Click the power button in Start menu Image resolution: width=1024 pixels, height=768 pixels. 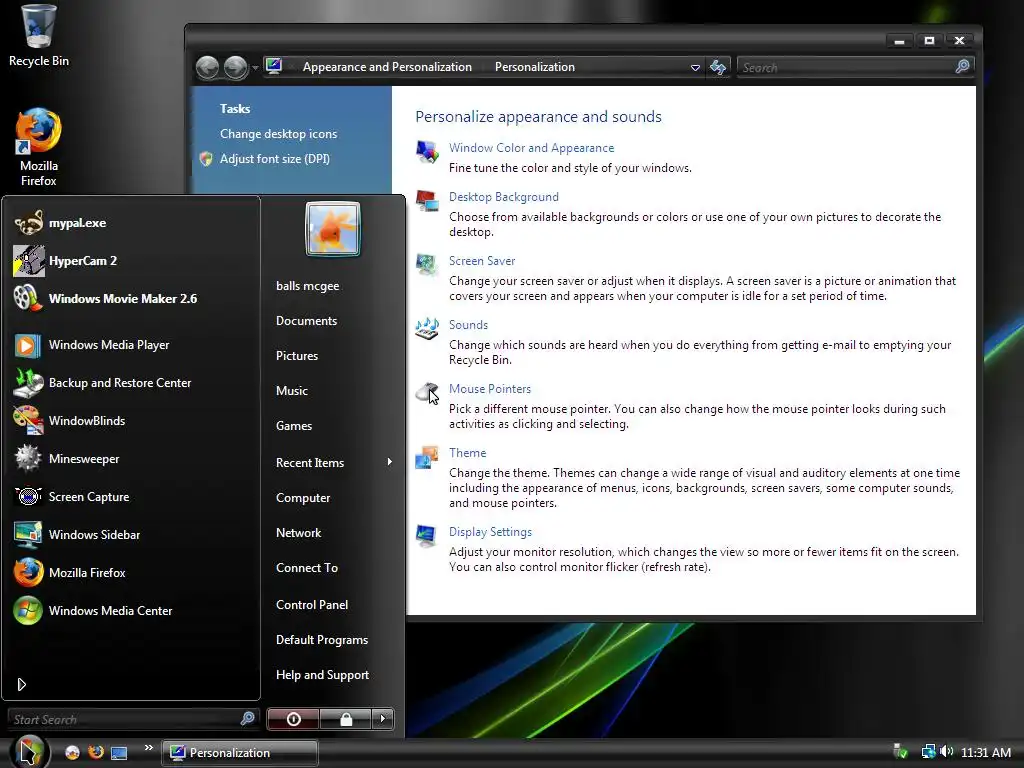(293, 719)
